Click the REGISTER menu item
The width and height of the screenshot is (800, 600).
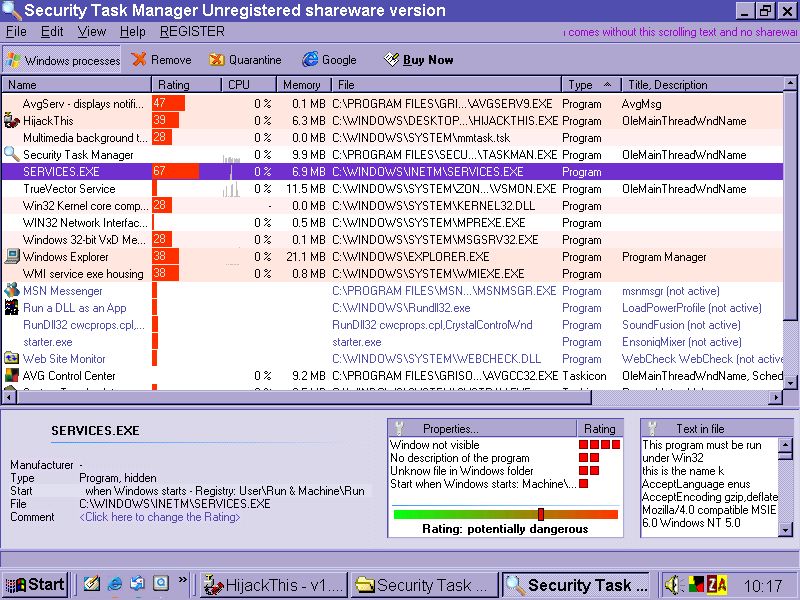192,32
